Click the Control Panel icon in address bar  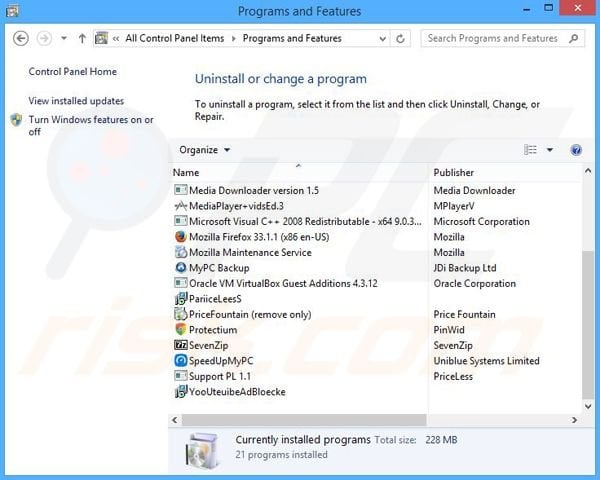(101, 38)
